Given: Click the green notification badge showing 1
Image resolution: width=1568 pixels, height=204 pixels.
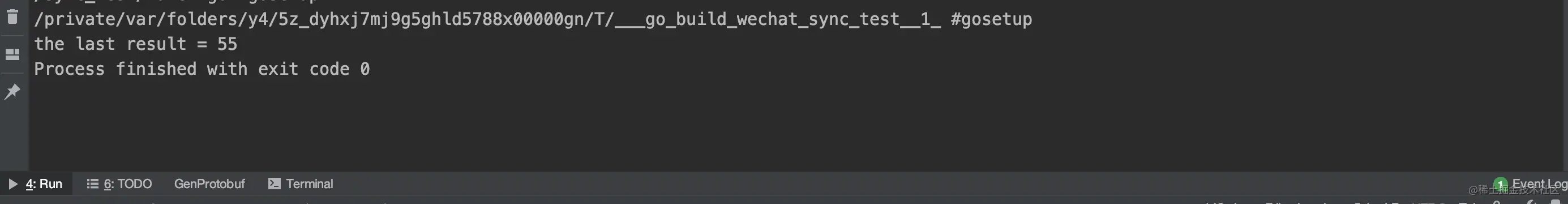Looking at the screenshot, I should click(1500, 184).
